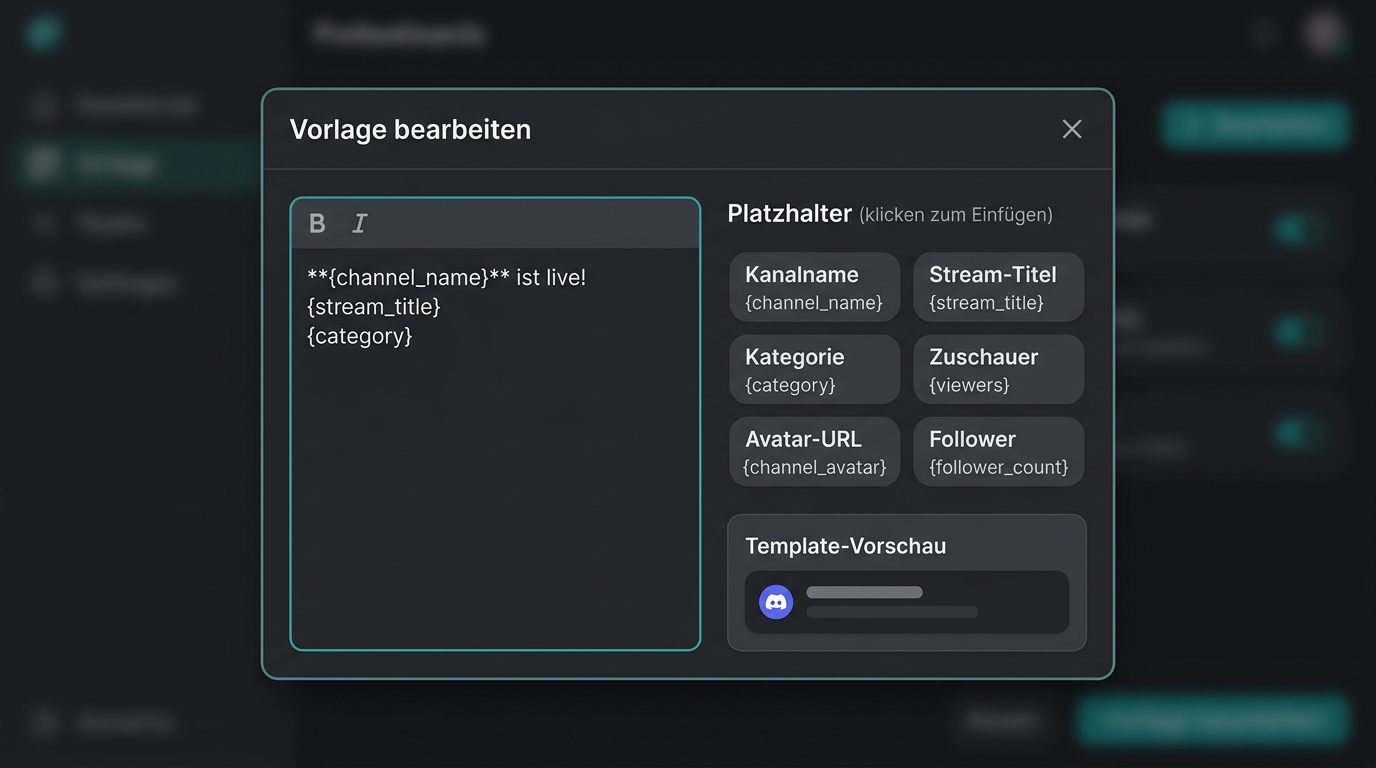Insert the Kategorie placeholder
This screenshot has width=1376, height=768.
click(x=814, y=369)
